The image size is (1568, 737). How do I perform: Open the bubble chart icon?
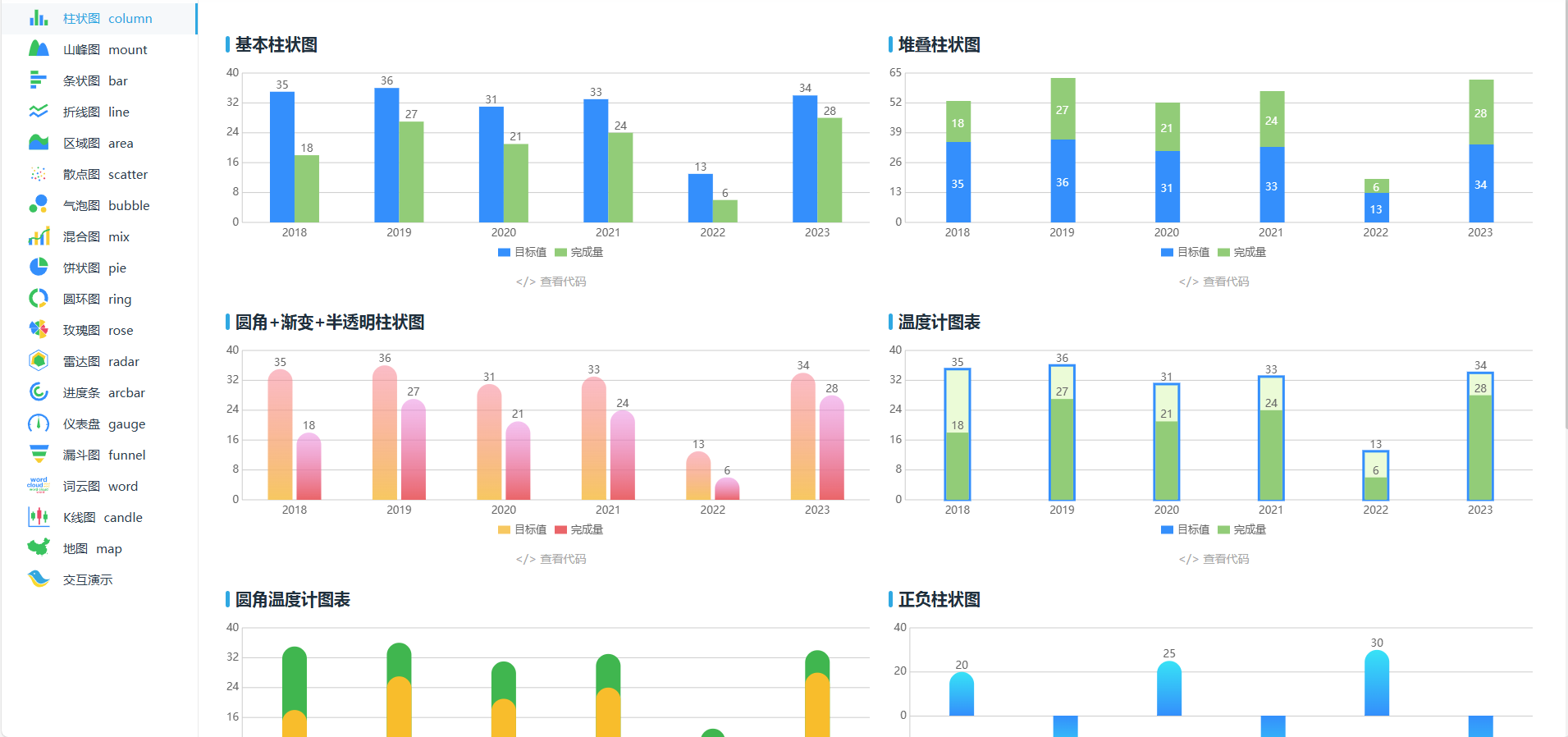click(39, 205)
